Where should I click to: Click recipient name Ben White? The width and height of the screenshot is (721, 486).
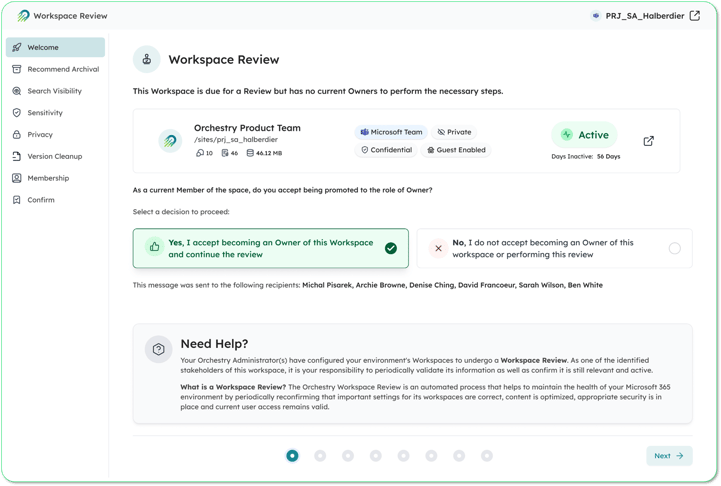(x=585, y=285)
